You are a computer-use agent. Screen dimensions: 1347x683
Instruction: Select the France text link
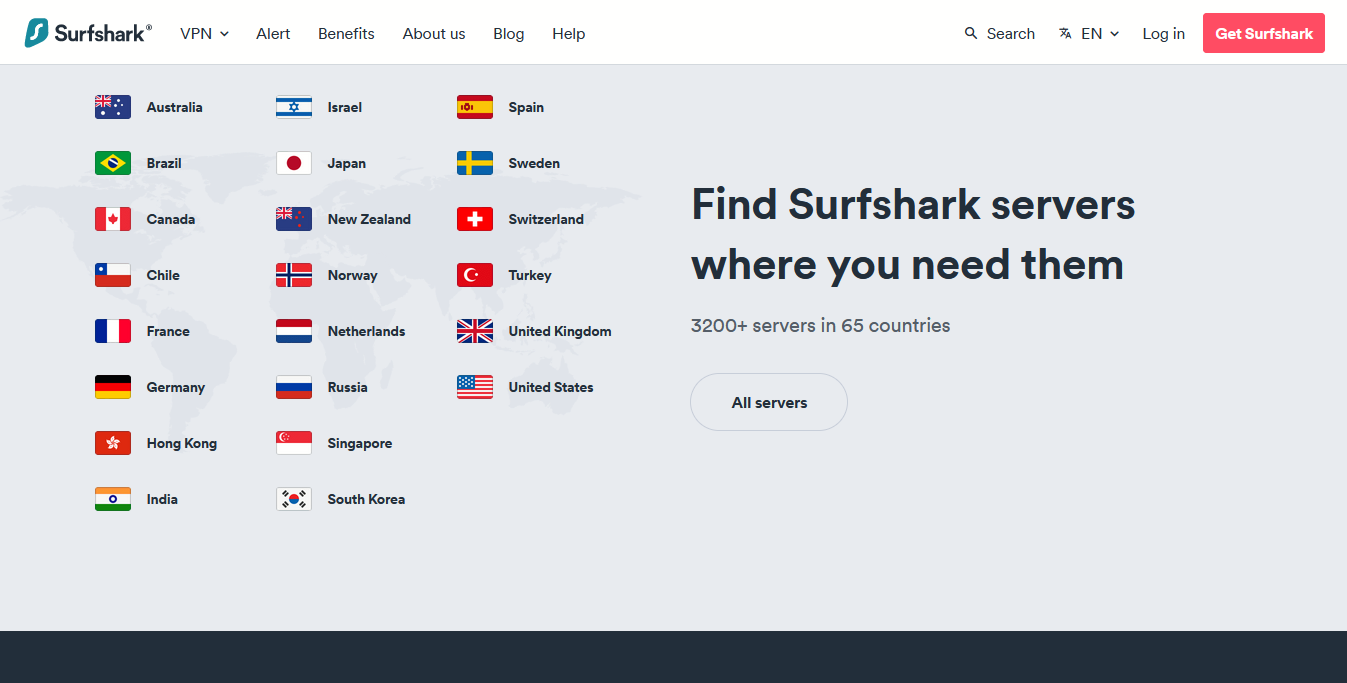pyautogui.click(x=168, y=331)
